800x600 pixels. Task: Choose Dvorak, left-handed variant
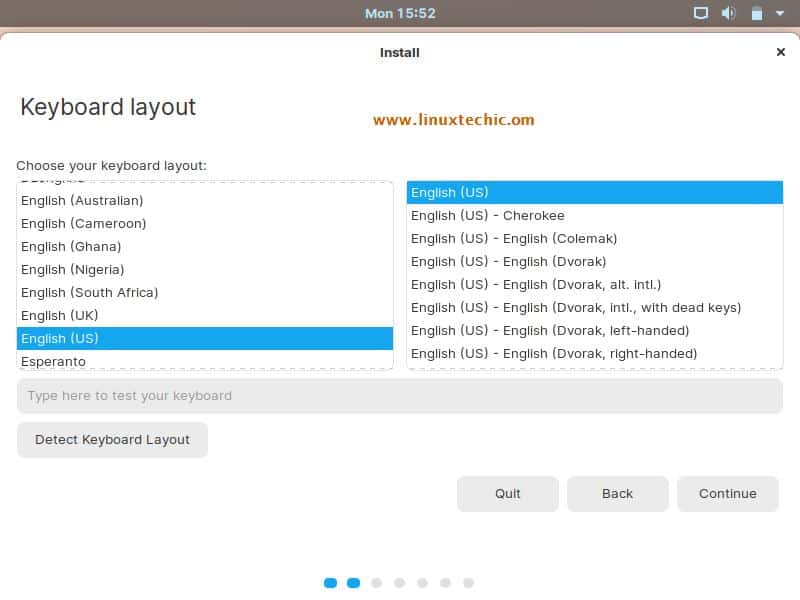click(594, 330)
